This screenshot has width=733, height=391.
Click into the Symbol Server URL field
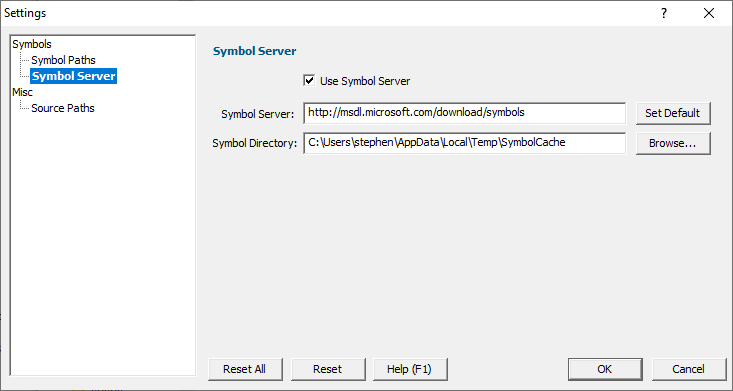464,113
